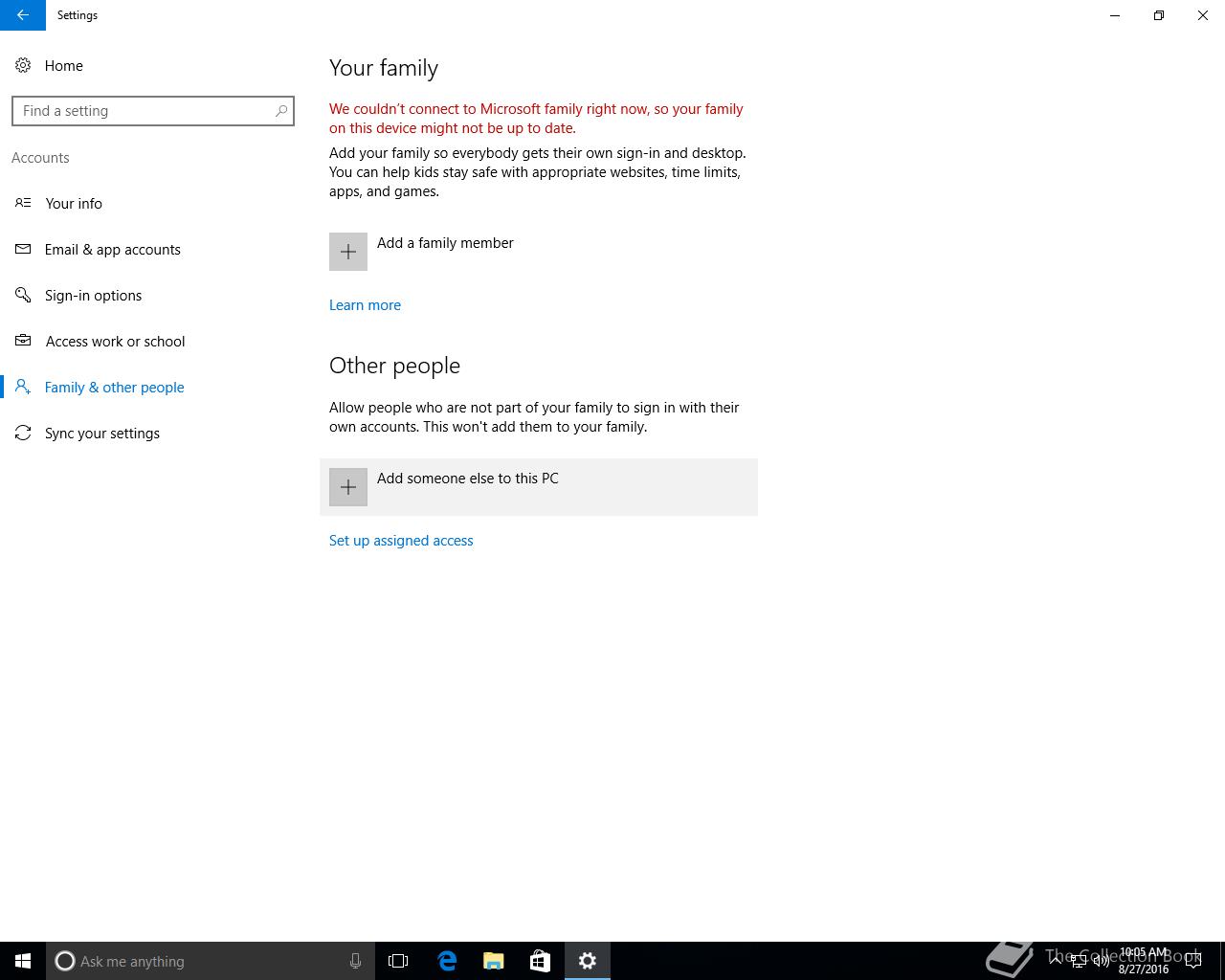1225x980 pixels.
Task: Click the Accounts category label
Action: coord(40,157)
